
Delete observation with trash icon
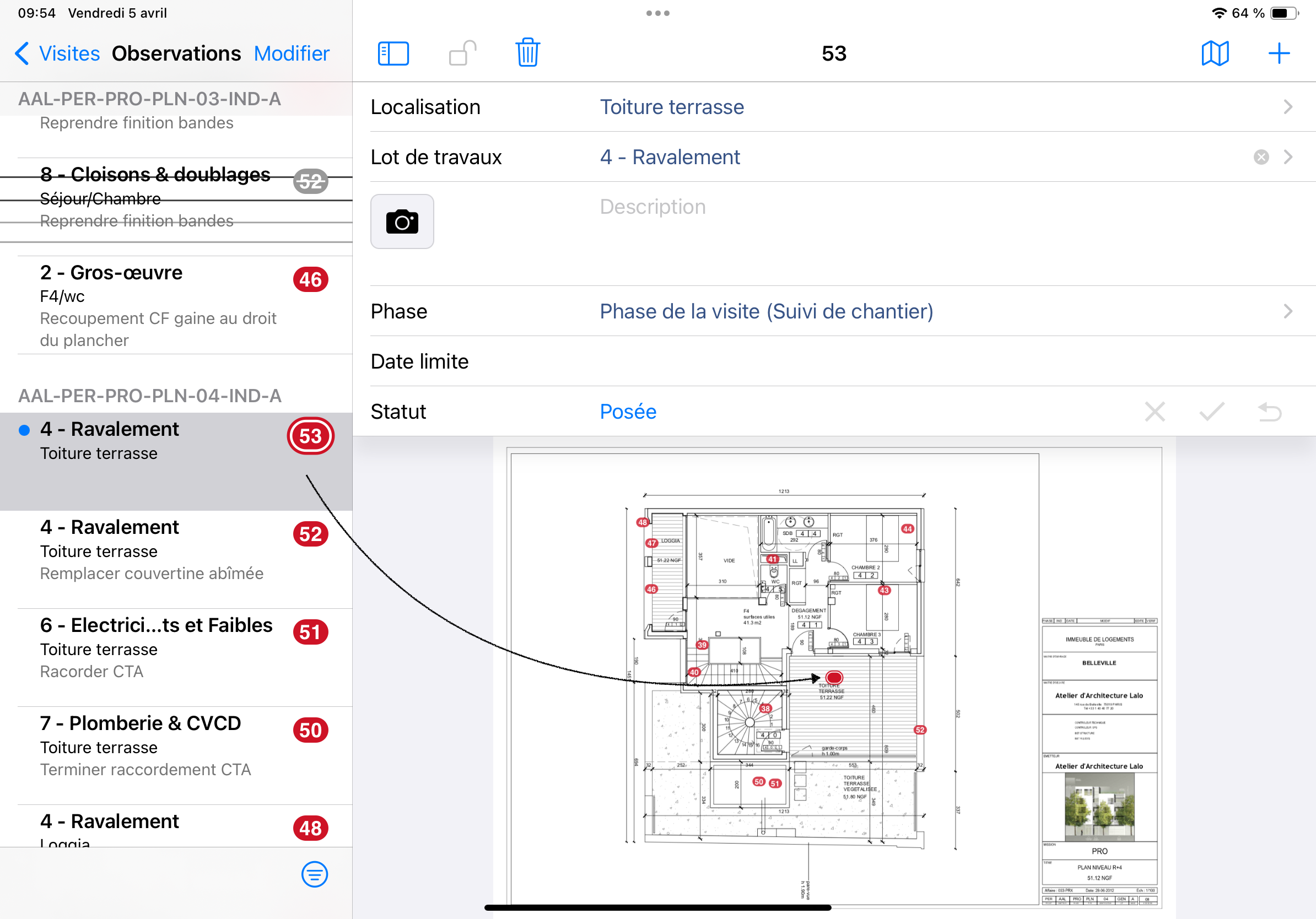pyautogui.click(x=527, y=53)
